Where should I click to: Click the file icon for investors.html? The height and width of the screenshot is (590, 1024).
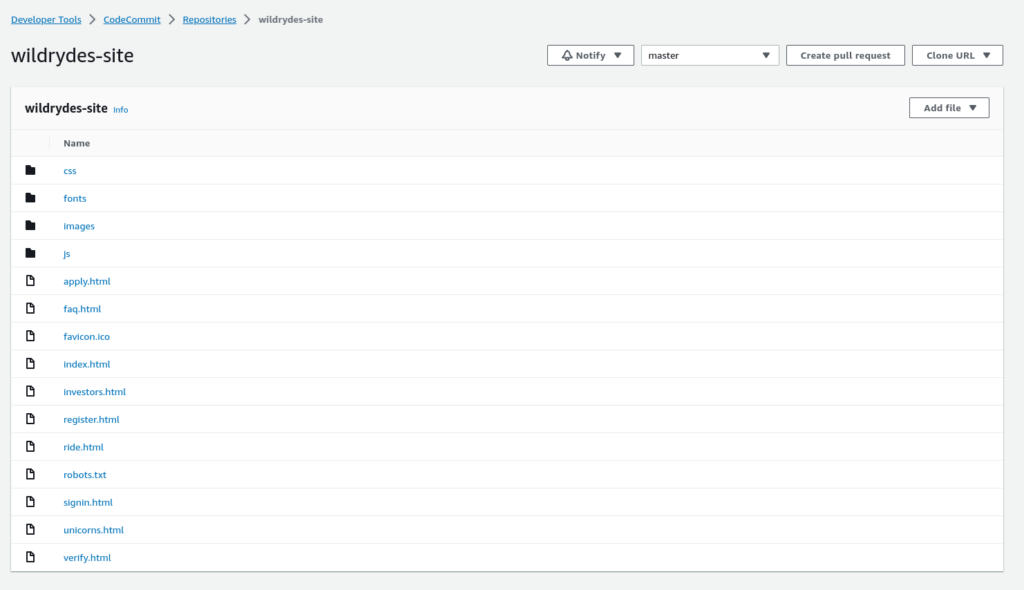point(30,391)
